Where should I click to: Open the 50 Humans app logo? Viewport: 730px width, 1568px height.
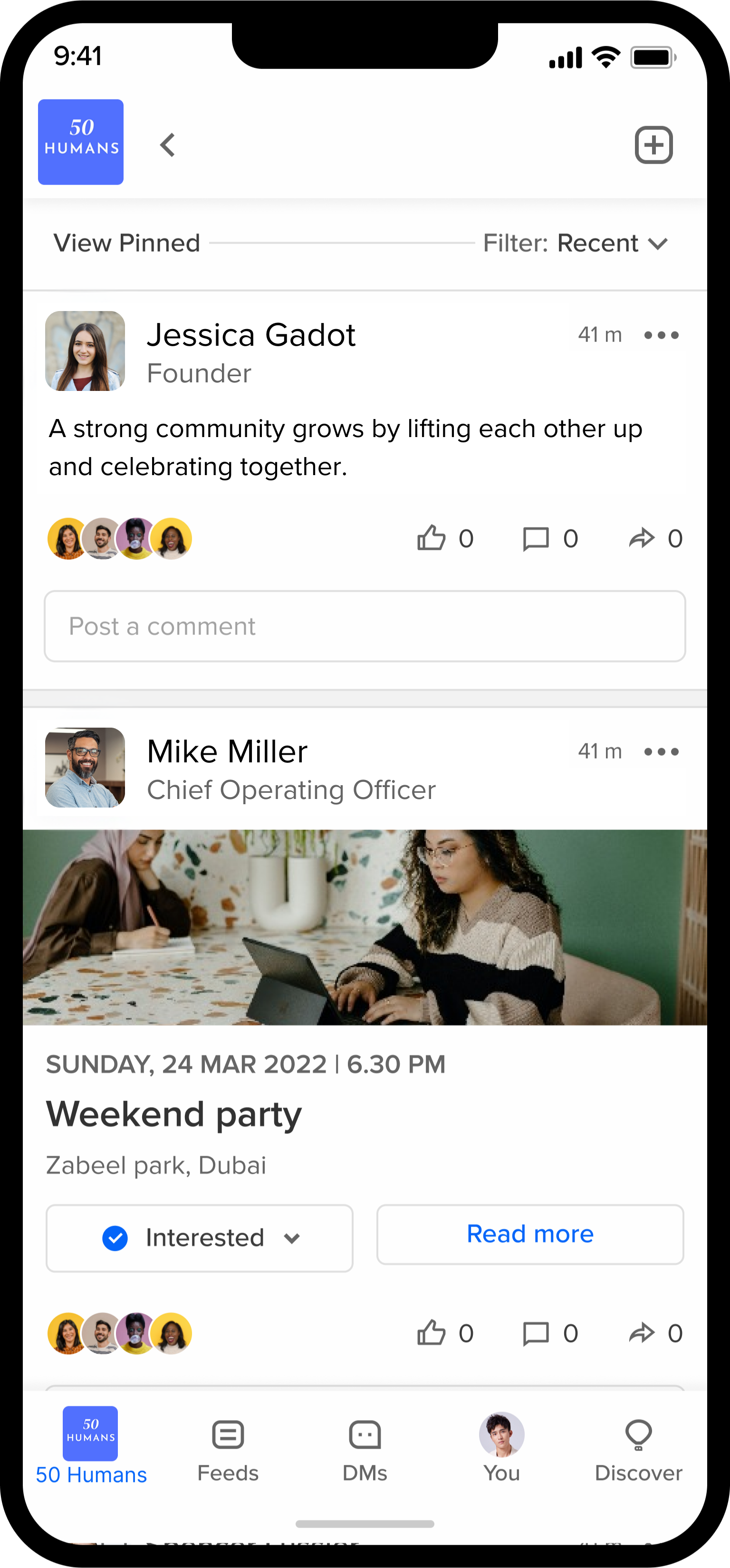(81, 142)
